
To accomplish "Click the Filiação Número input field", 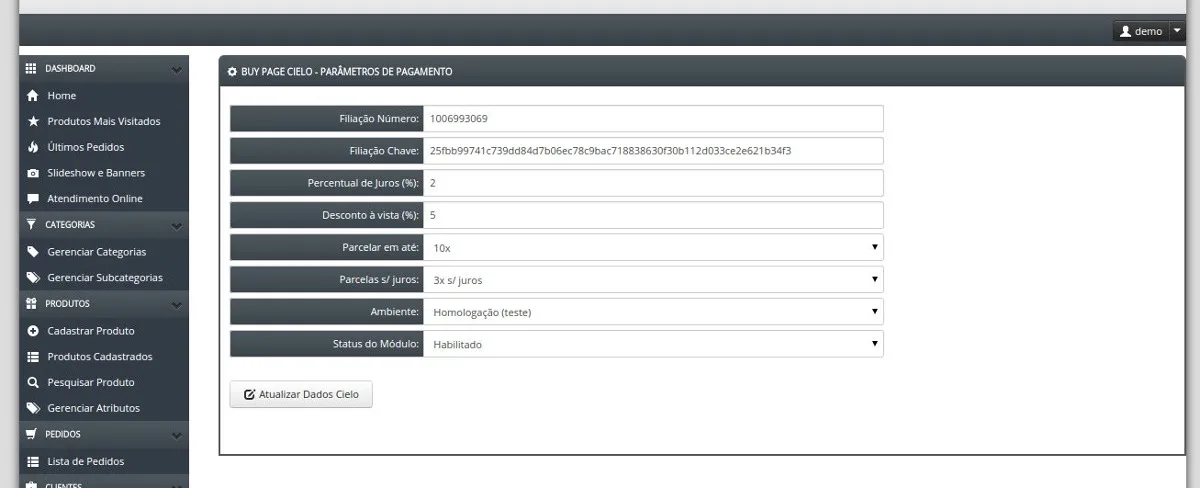I will pyautogui.click(x=653, y=118).
